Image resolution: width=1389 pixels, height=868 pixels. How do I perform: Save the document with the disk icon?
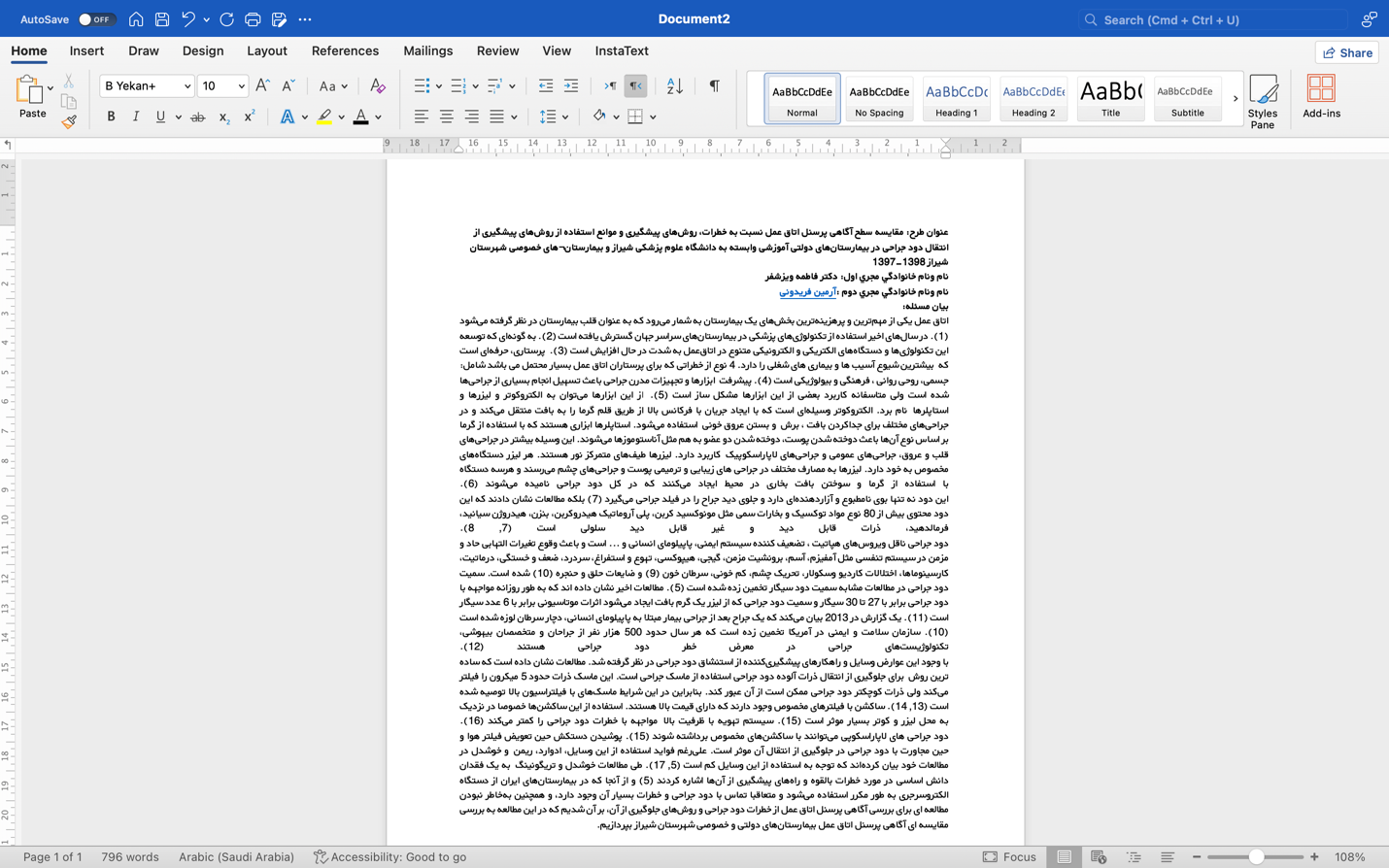pos(162,19)
